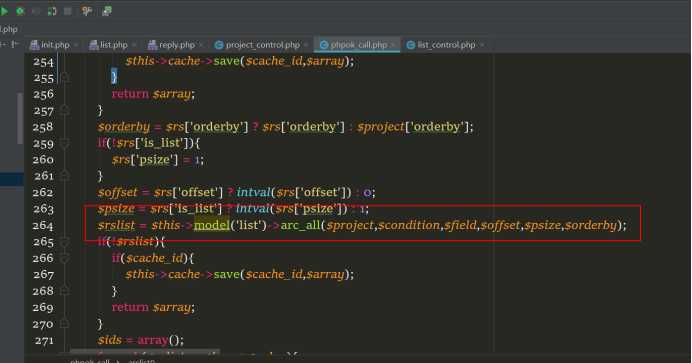
Task: Click 'return $array;' on line 269
Action: click(x=153, y=307)
